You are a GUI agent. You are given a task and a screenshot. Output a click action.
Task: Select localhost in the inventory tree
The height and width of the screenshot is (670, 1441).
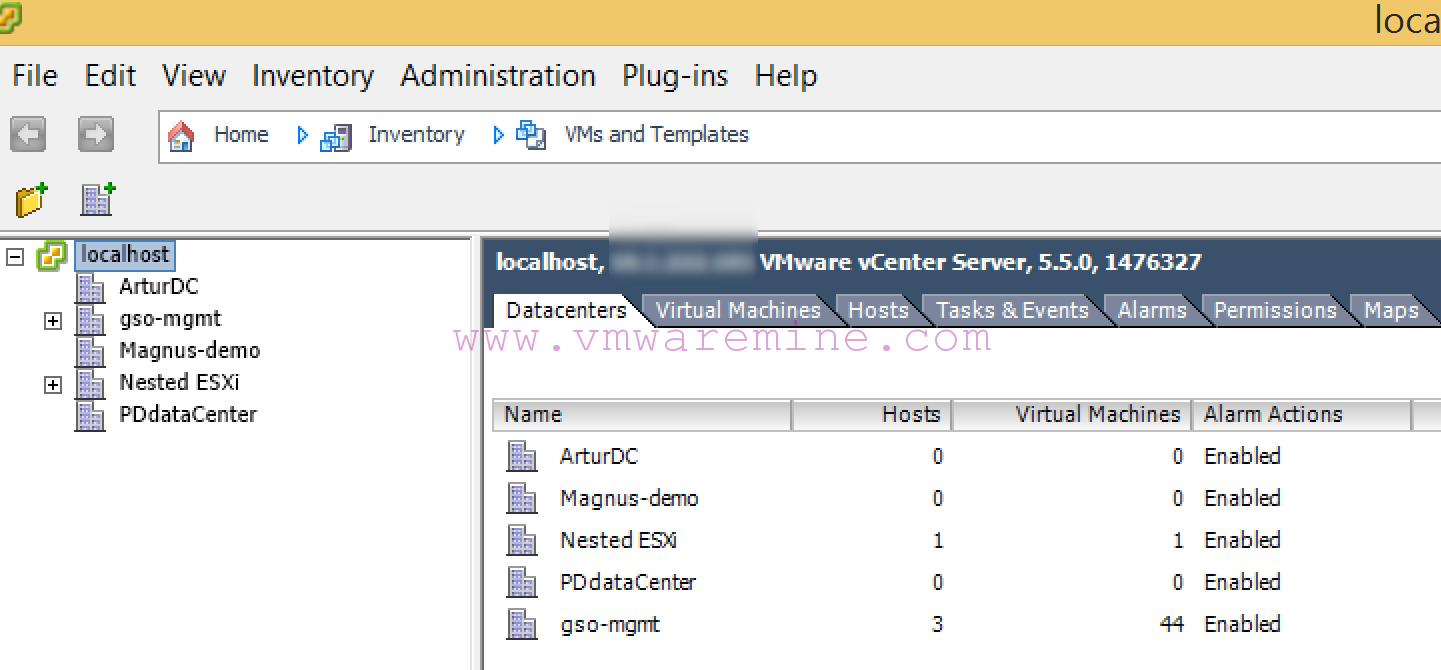coord(125,255)
